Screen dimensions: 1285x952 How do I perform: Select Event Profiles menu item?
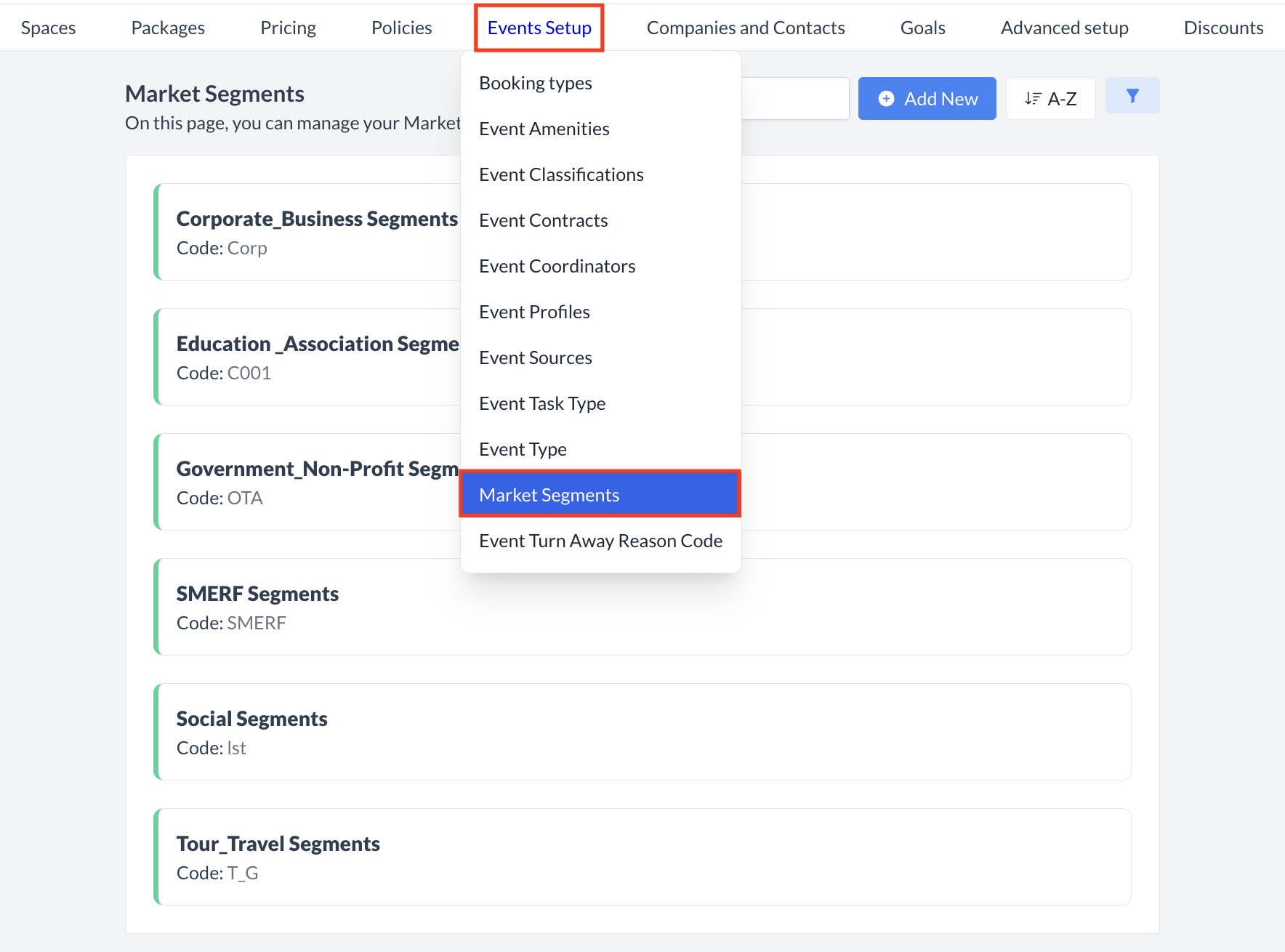pos(534,311)
